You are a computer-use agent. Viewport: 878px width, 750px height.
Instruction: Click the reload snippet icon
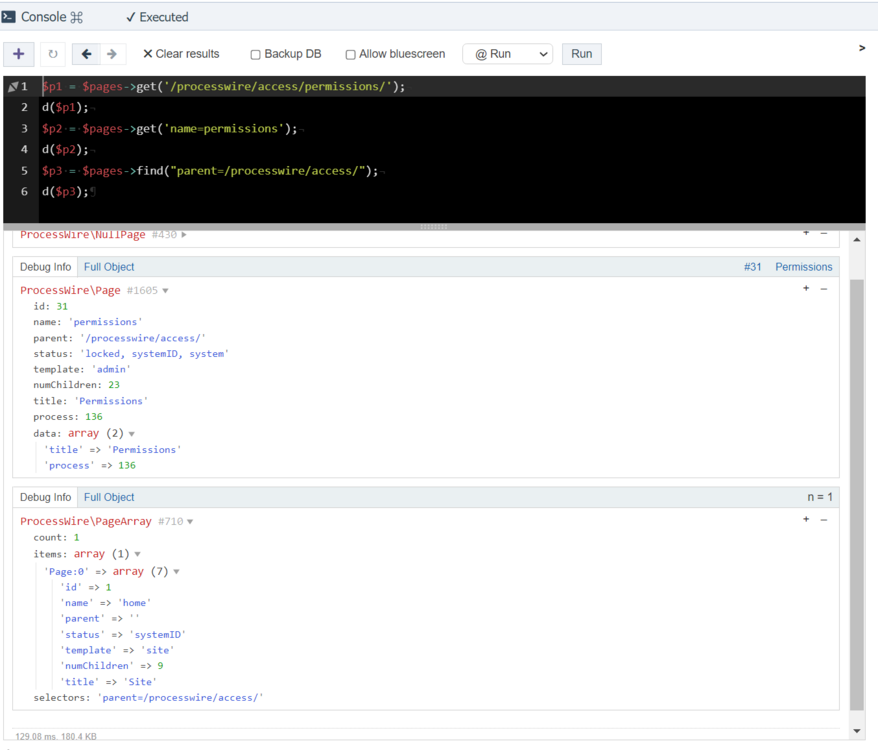(x=53, y=54)
